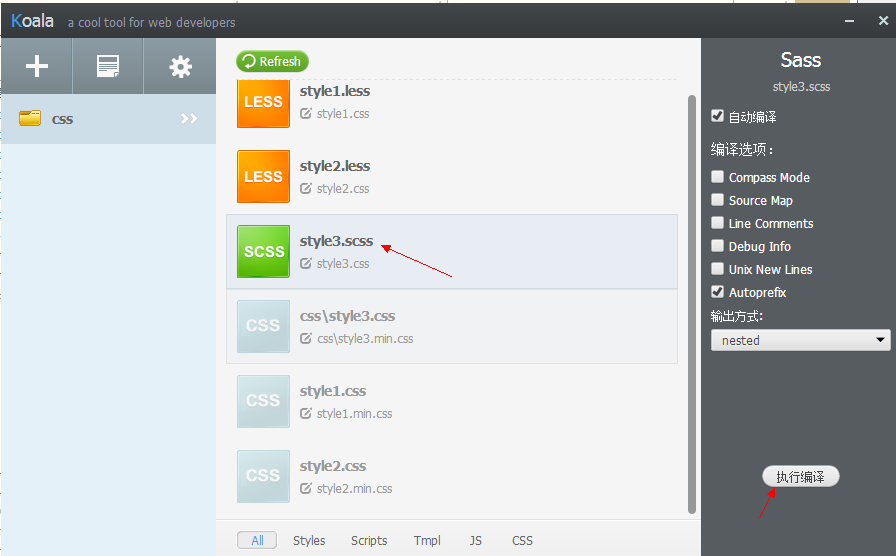Click output path style1.min.css
The height and width of the screenshot is (556, 896).
point(354,414)
